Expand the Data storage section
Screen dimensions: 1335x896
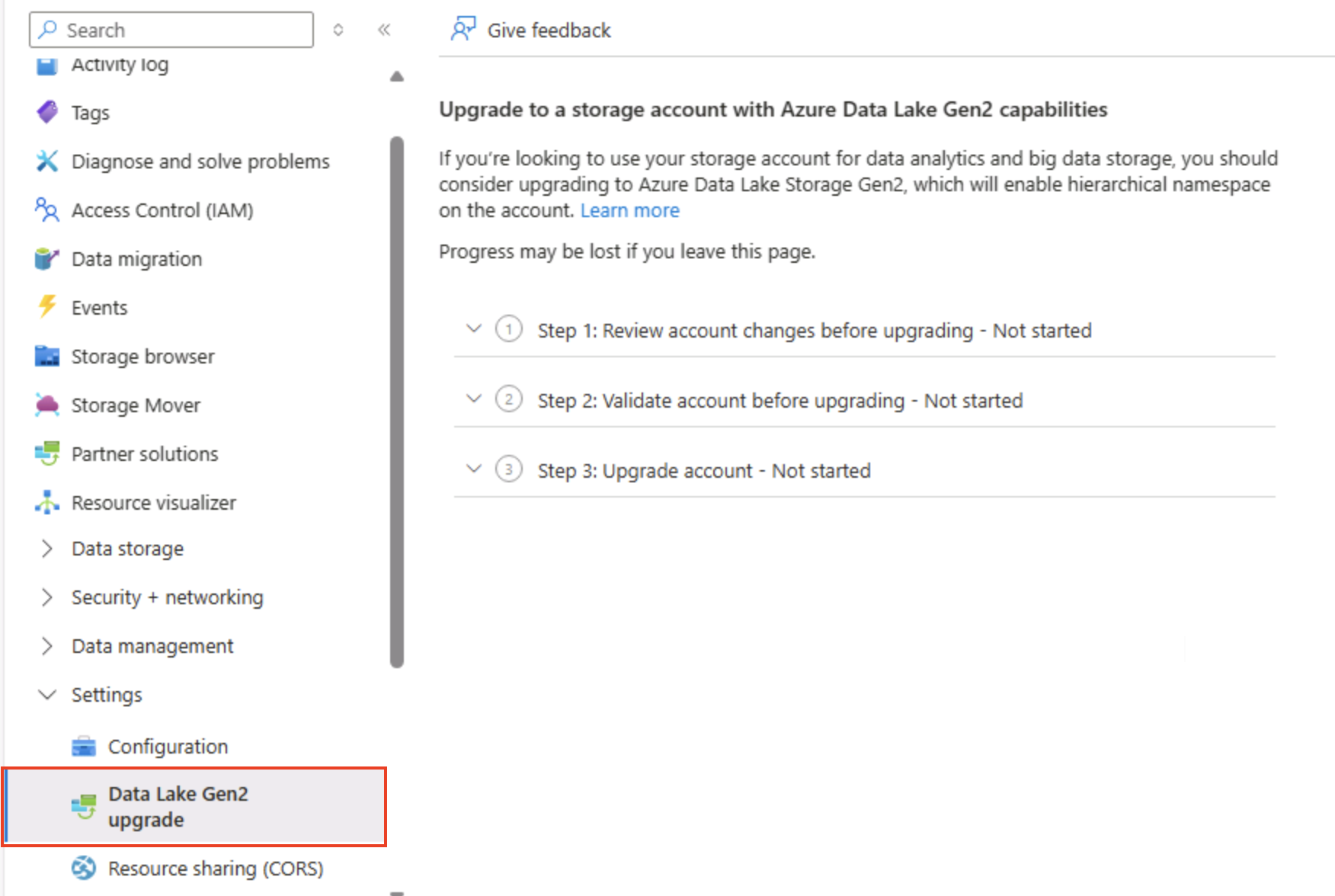point(46,548)
